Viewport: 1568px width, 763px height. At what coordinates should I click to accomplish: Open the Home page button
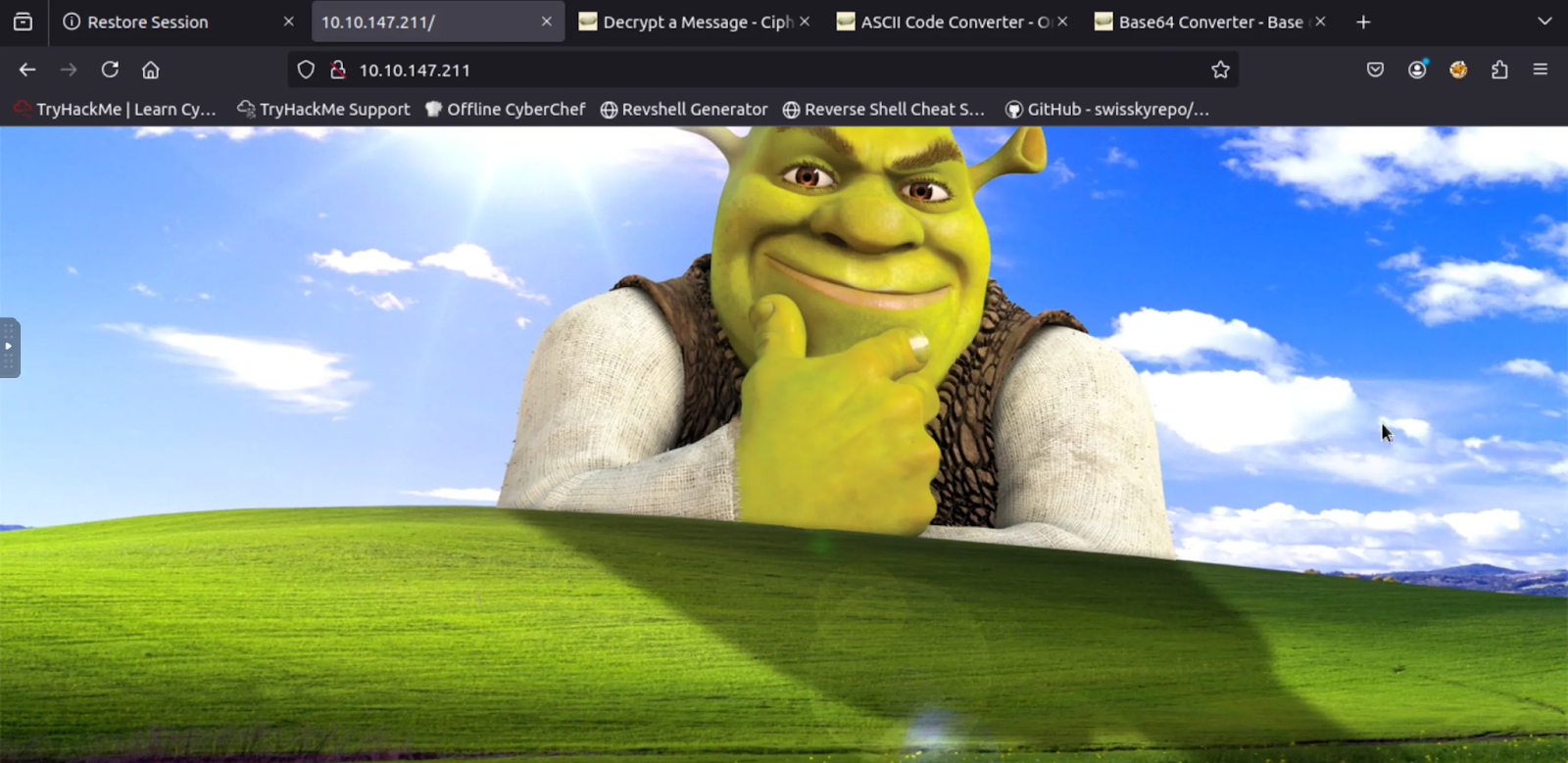[x=151, y=70]
